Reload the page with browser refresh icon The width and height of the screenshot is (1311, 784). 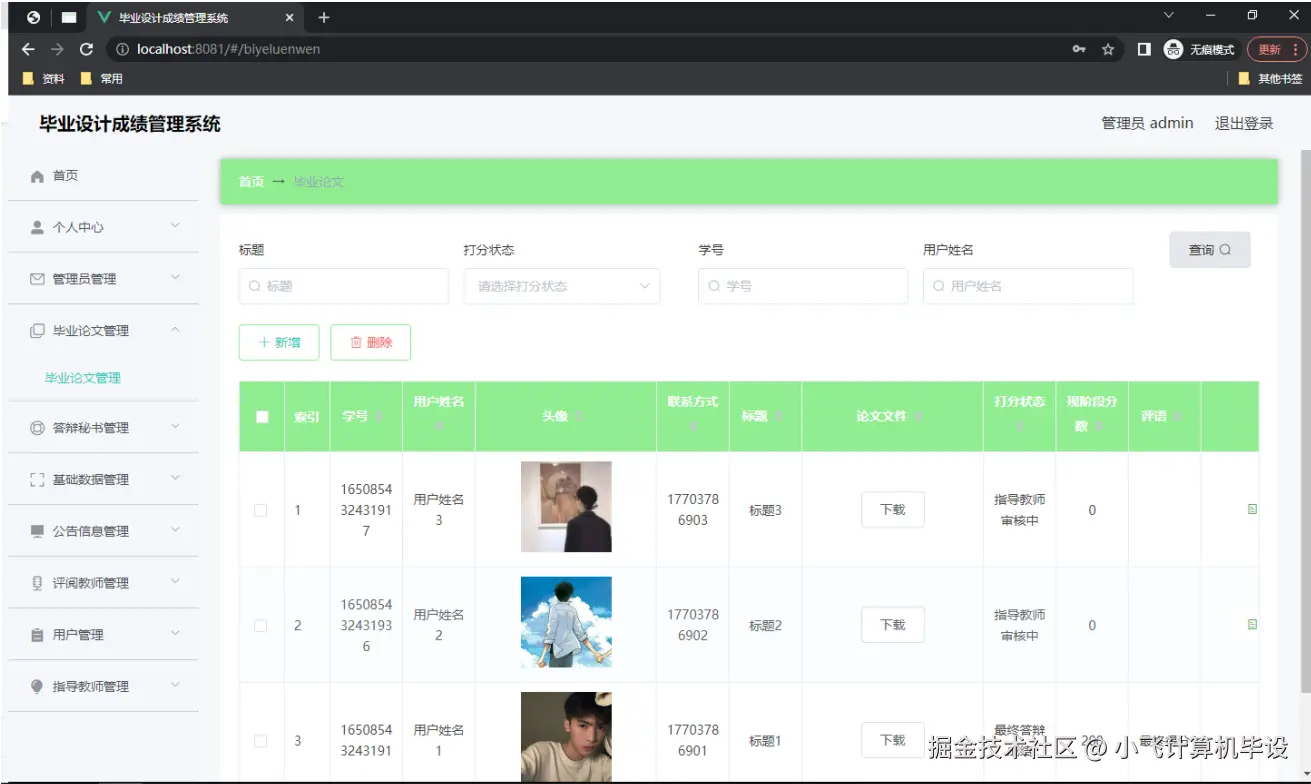[x=86, y=49]
